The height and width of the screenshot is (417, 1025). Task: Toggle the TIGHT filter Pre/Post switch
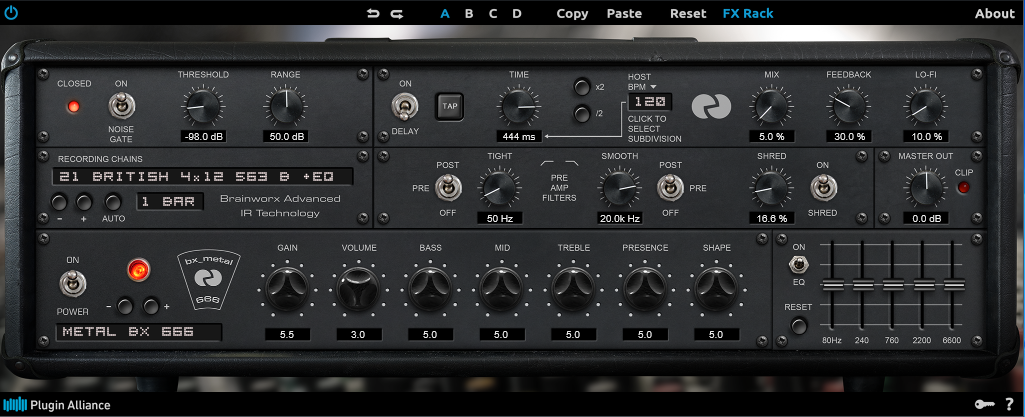pyautogui.click(x=448, y=188)
